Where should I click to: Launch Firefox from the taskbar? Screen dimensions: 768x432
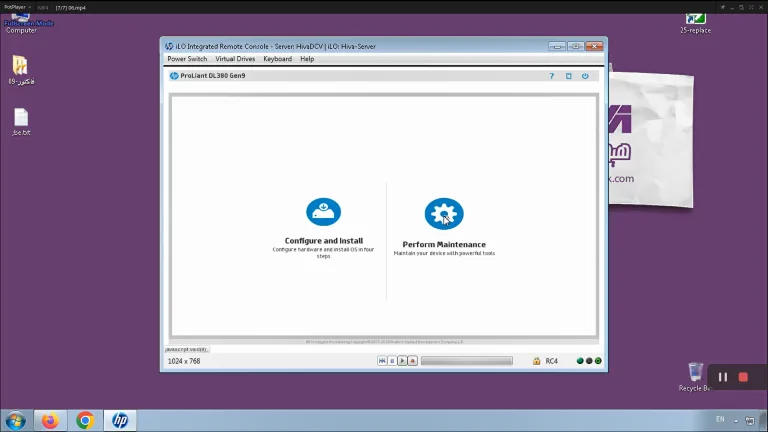point(50,420)
